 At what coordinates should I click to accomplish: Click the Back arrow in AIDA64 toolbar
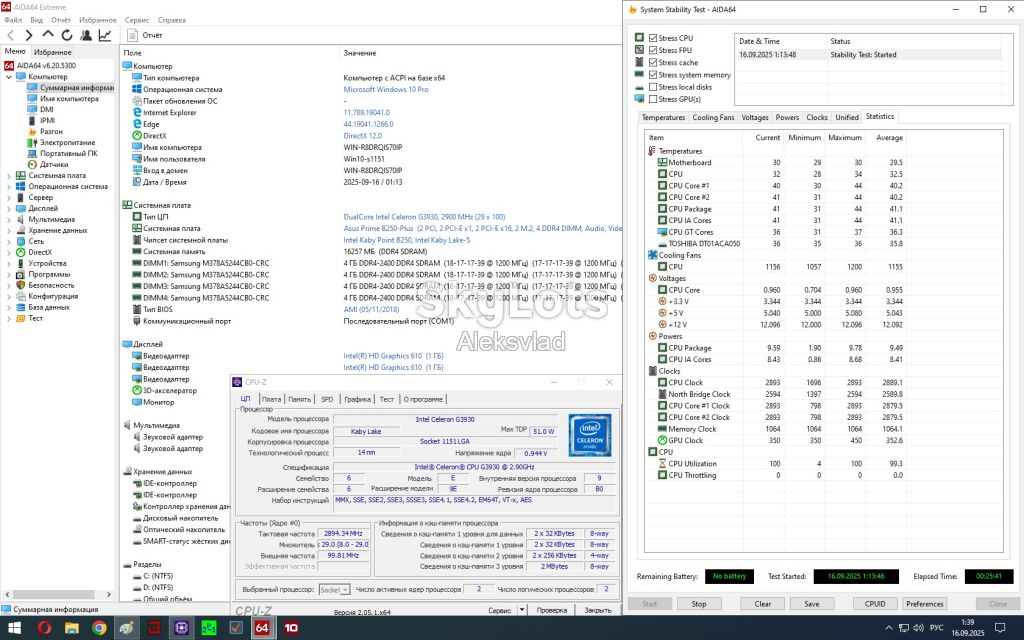pos(10,35)
